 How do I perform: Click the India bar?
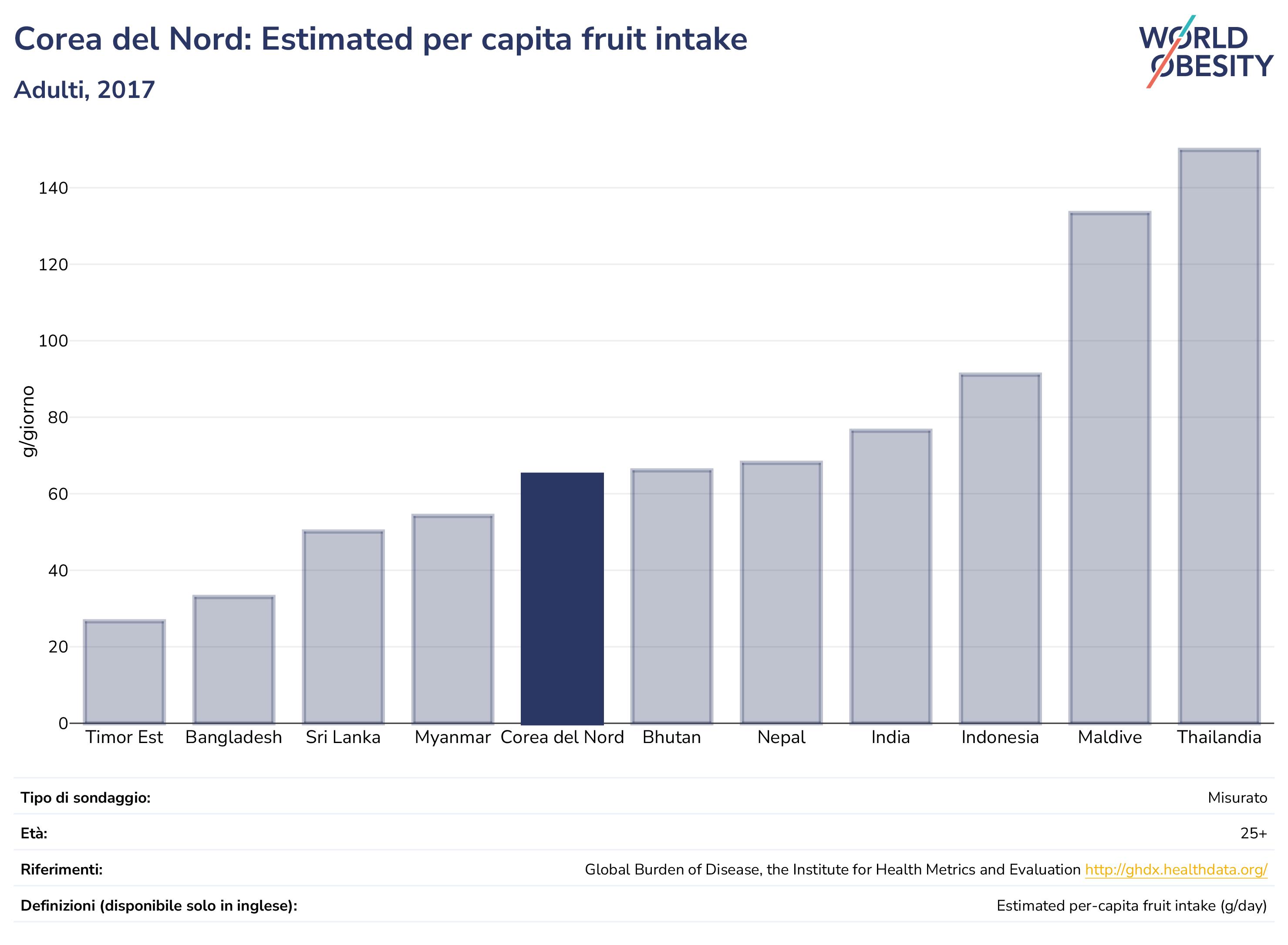(891, 576)
